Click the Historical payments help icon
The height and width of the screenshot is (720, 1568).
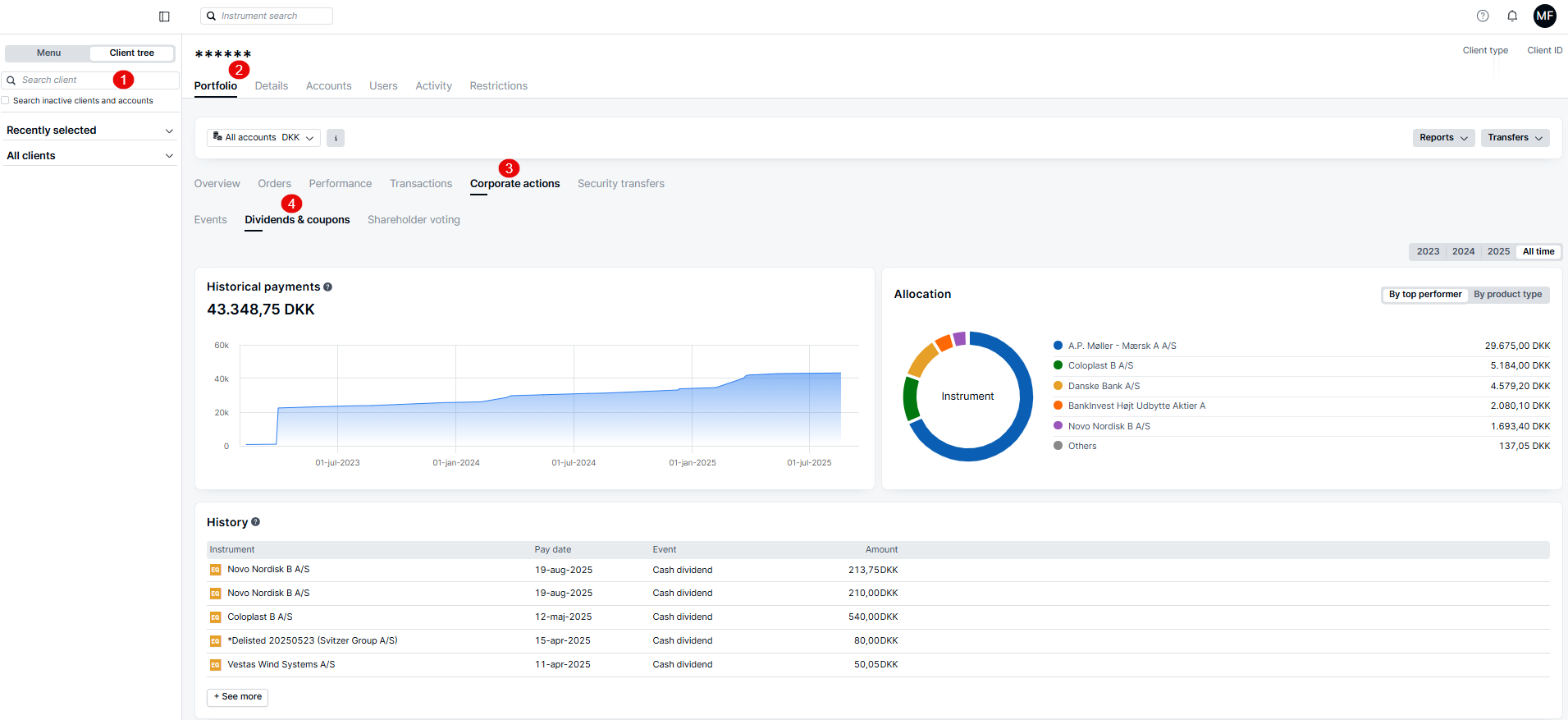pos(328,287)
